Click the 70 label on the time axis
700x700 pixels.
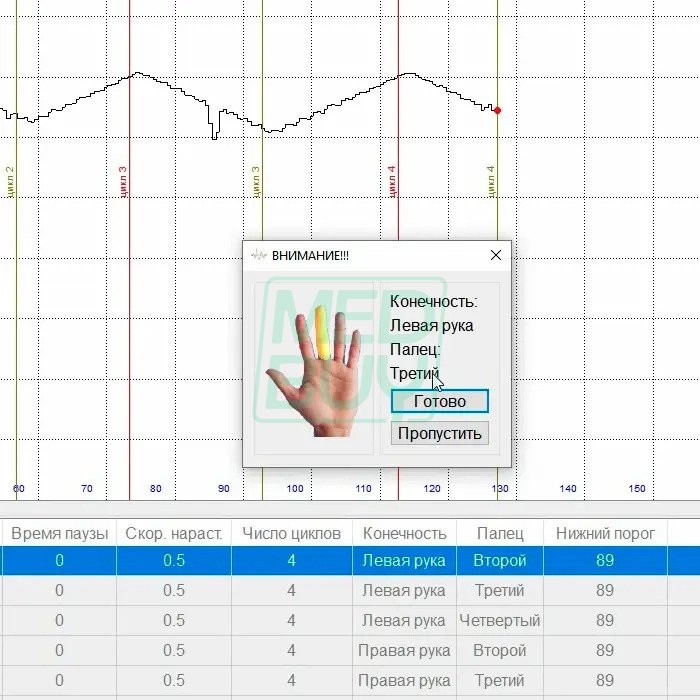click(x=87, y=488)
